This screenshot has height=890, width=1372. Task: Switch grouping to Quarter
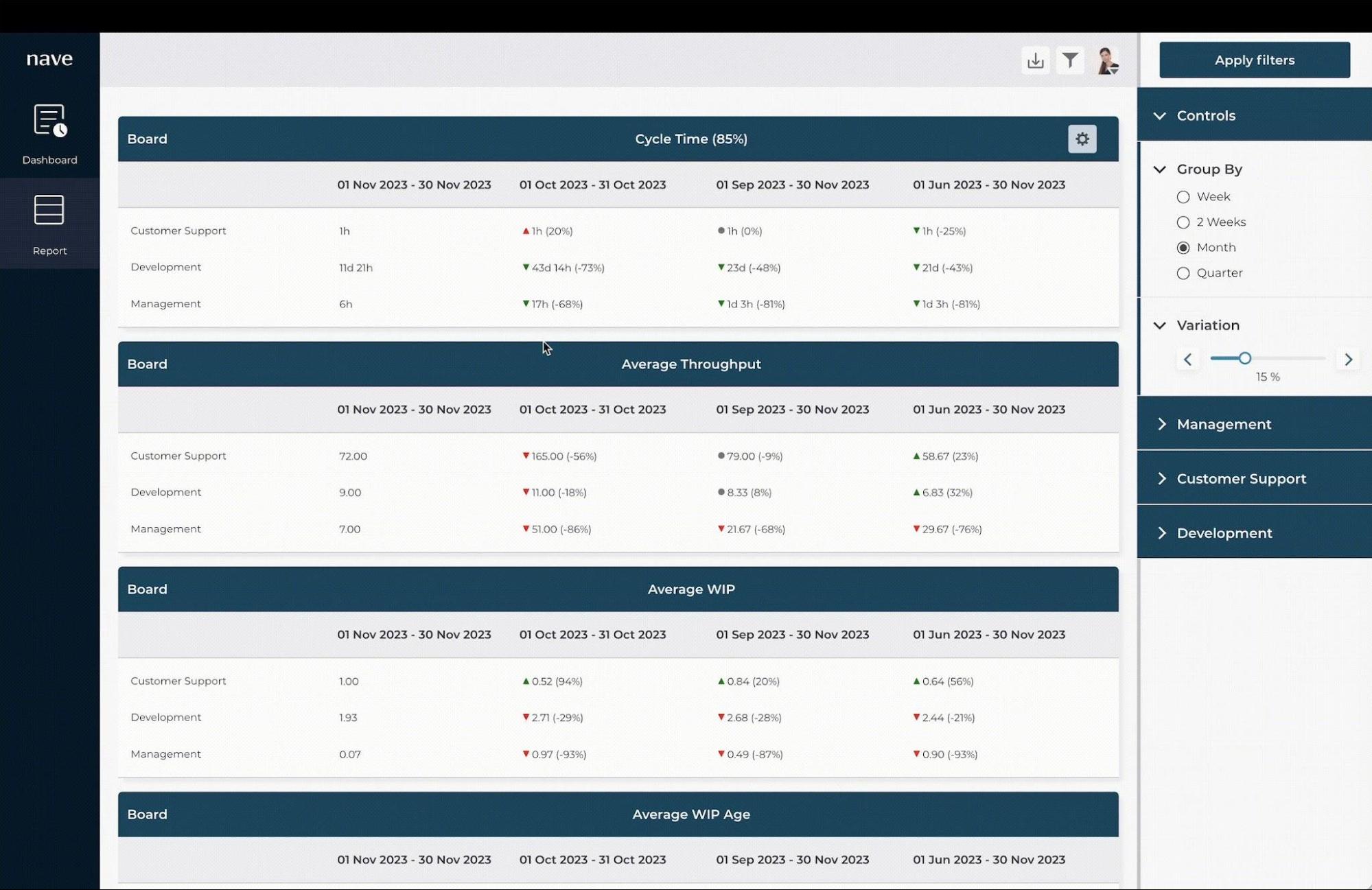(1183, 273)
